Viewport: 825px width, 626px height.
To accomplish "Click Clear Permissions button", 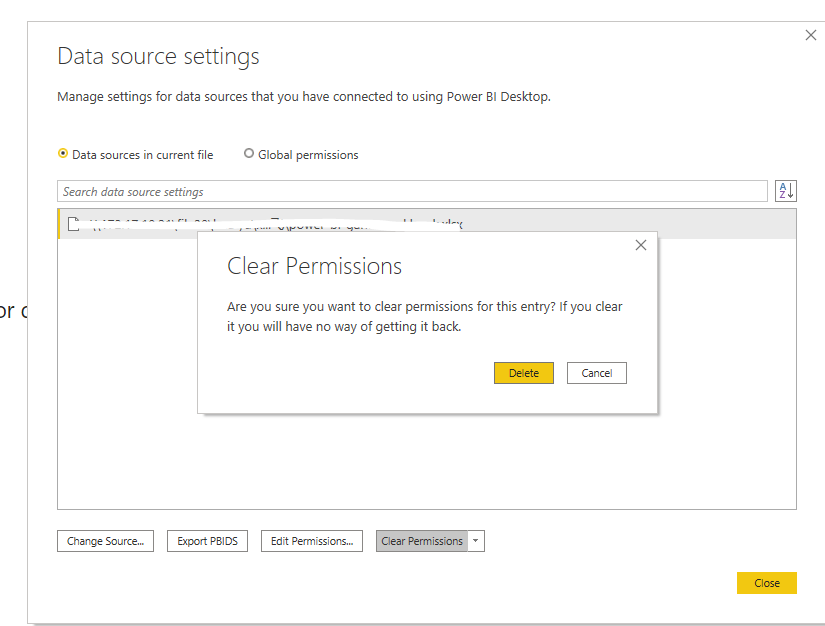I will point(421,541).
